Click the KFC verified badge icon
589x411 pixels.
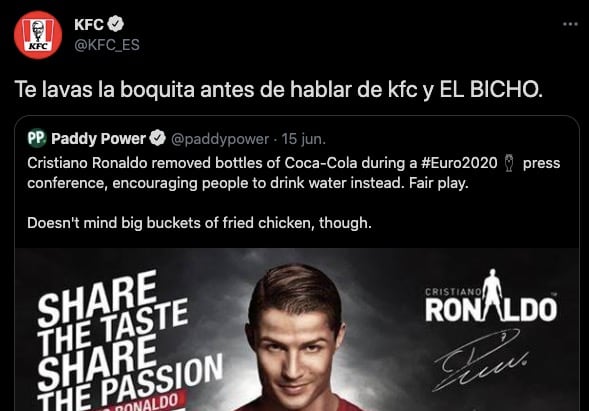pos(116,24)
